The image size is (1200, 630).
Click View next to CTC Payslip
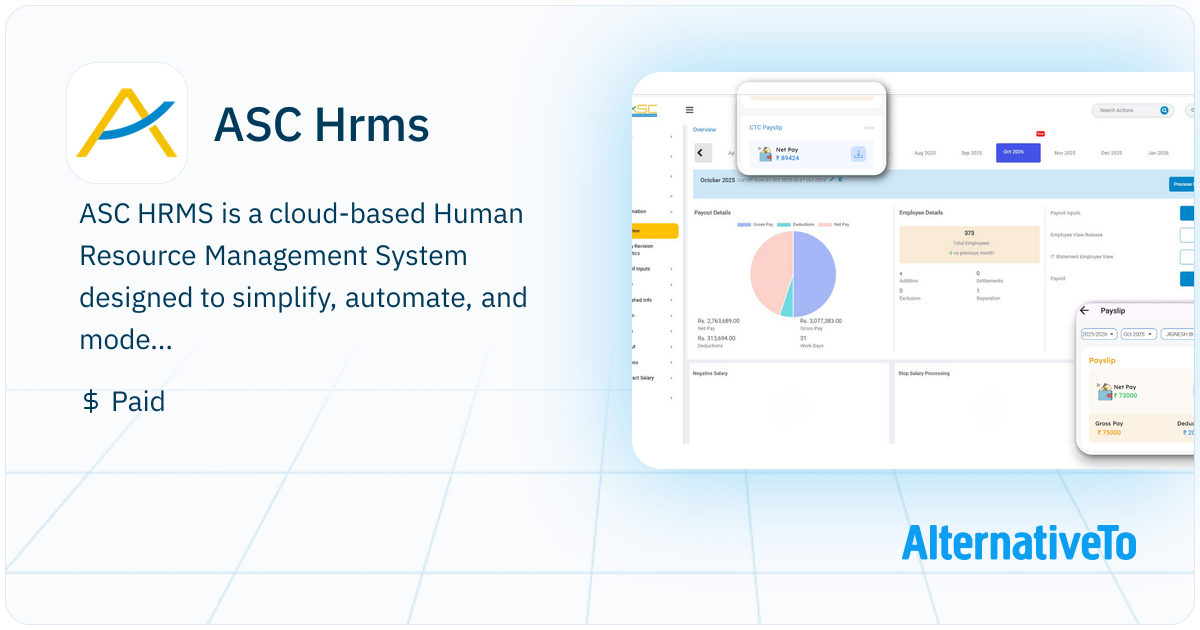[869, 128]
